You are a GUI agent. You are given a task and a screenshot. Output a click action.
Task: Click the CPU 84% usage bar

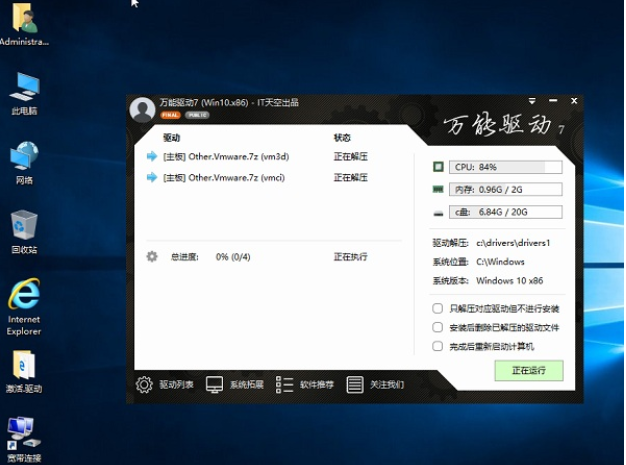505,167
